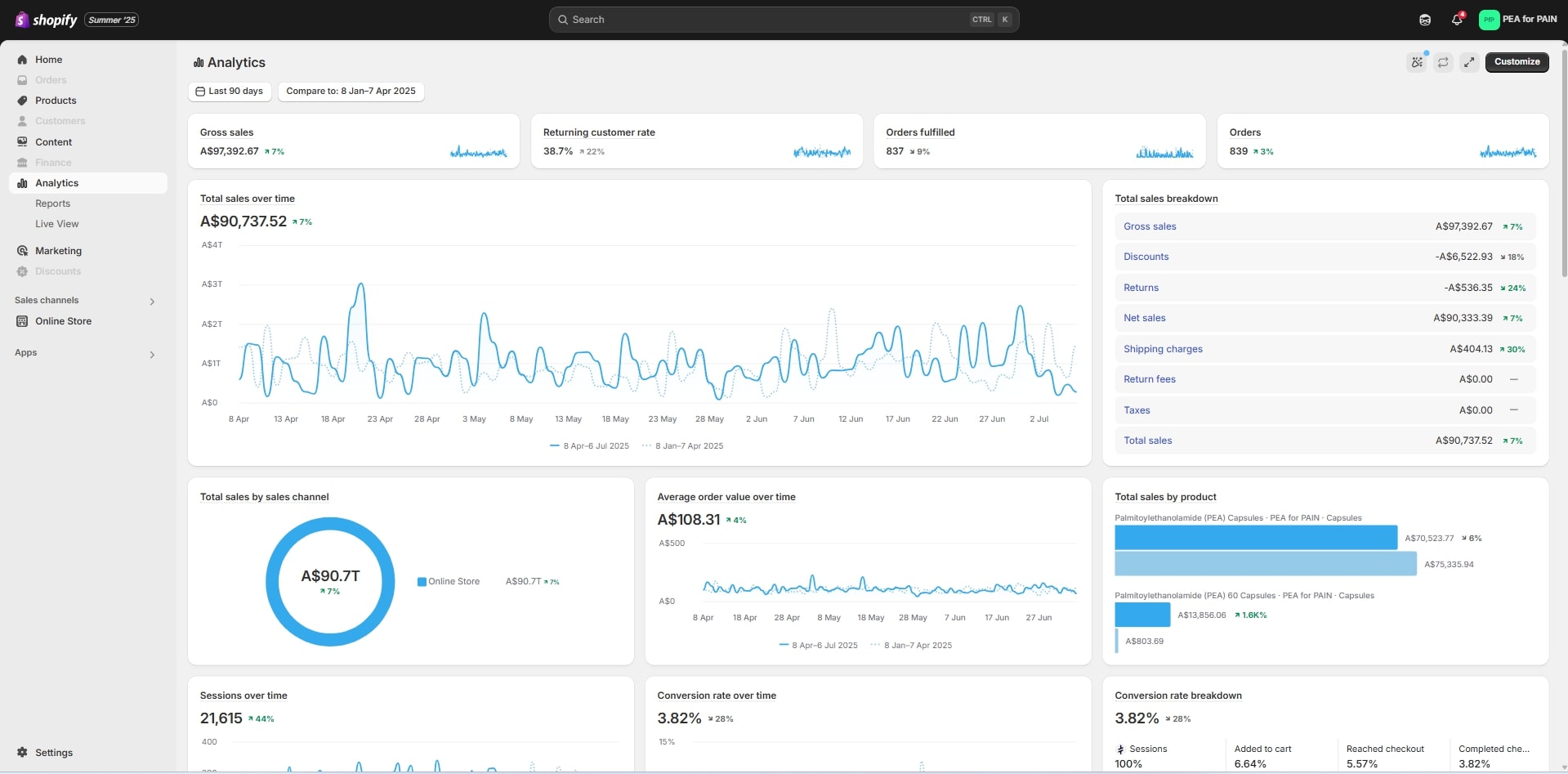
Task: Click Taxes row in breakdown
Action: 1325,410
